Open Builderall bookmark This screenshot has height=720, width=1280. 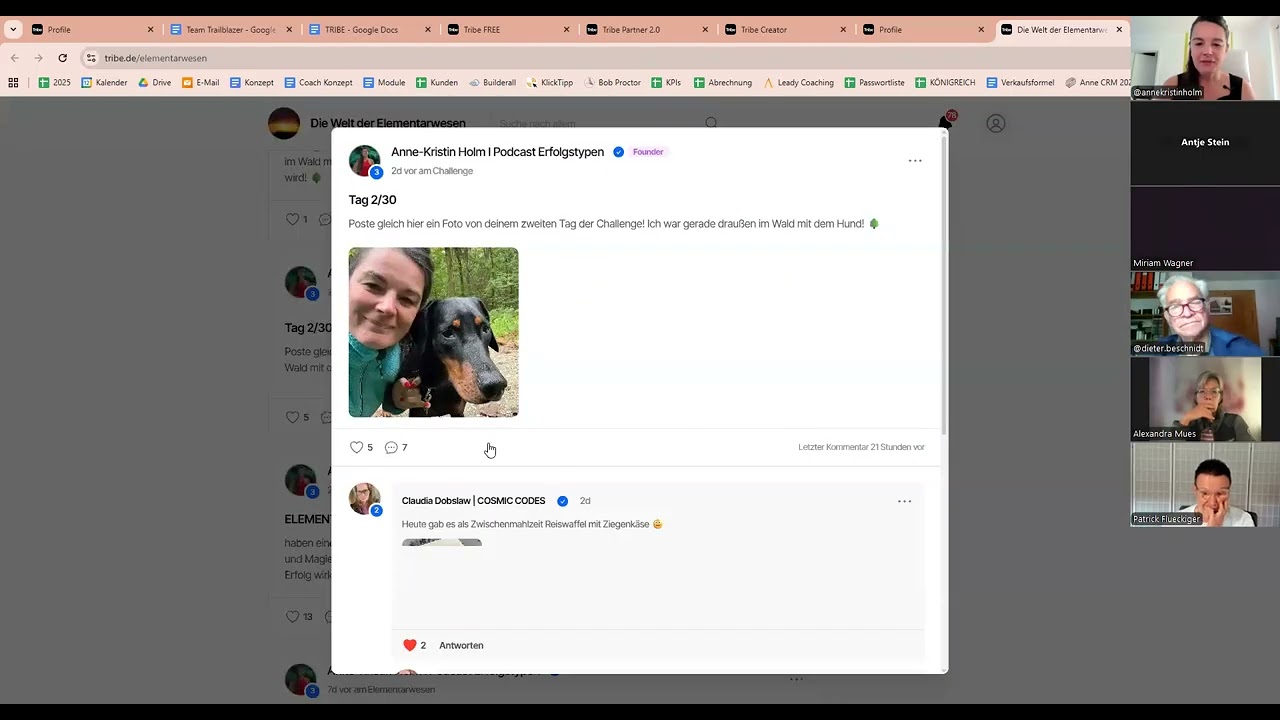[492, 82]
